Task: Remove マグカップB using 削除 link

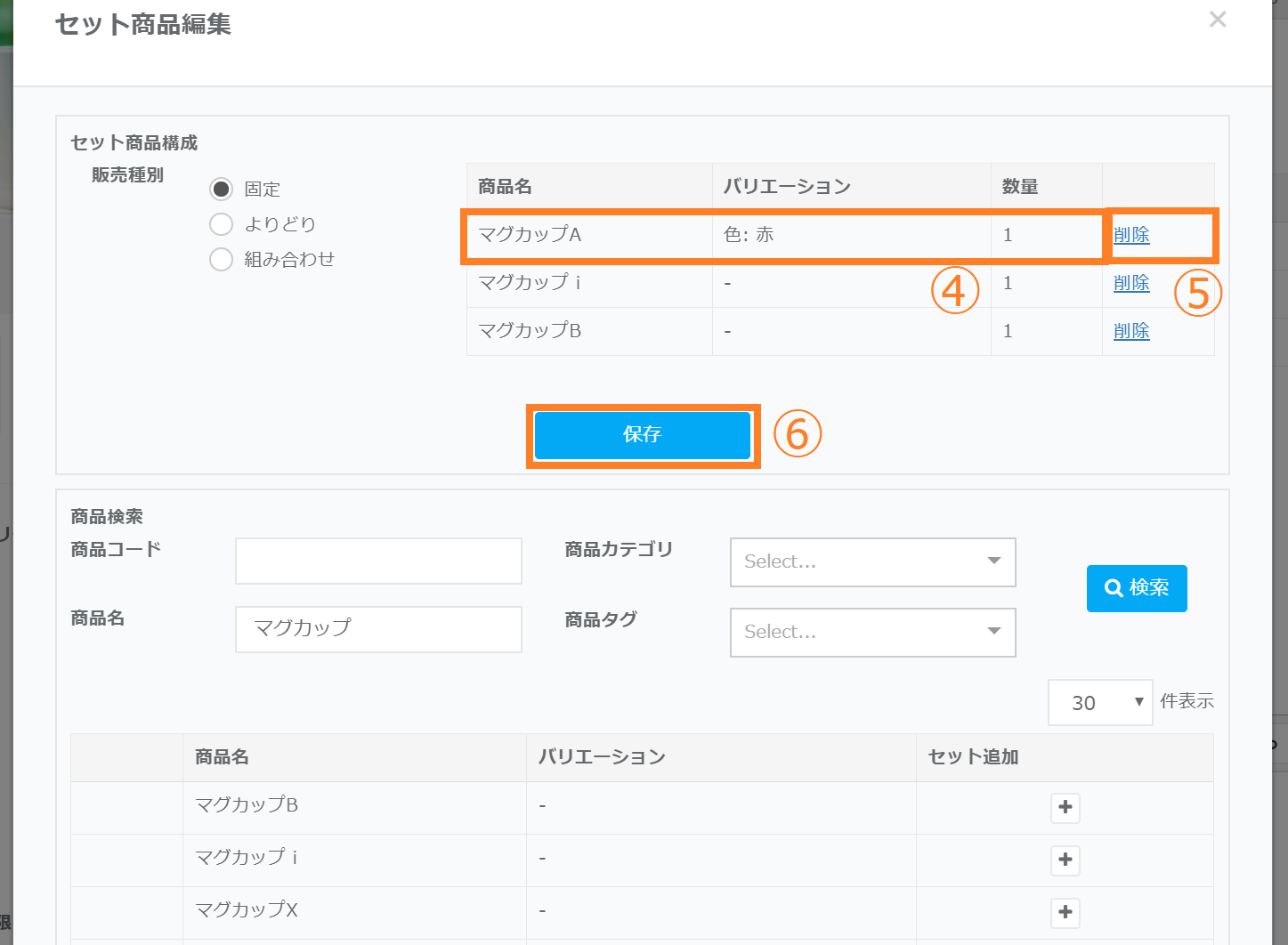Action: coord(1131,332)
